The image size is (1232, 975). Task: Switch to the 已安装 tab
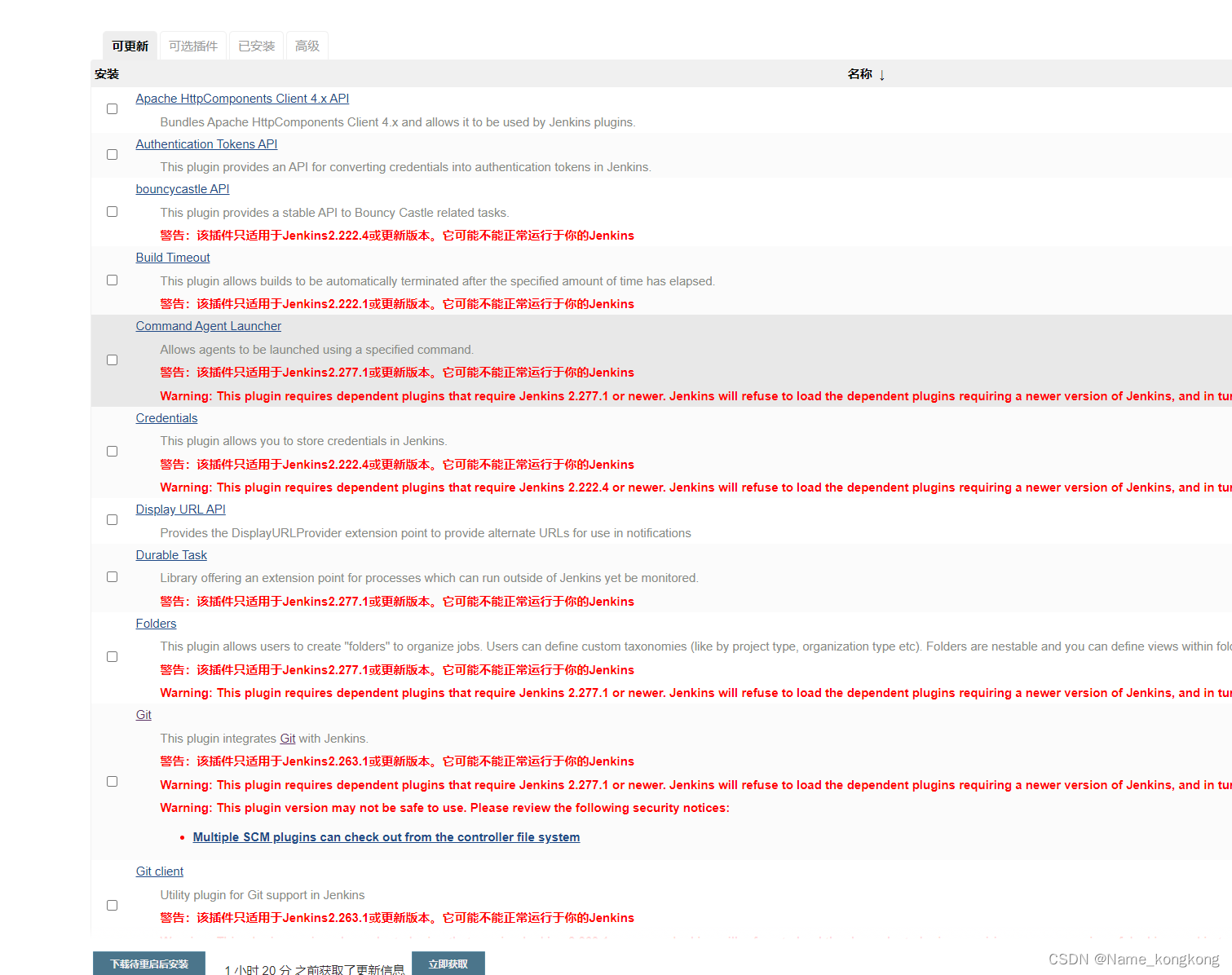[255, 45]
